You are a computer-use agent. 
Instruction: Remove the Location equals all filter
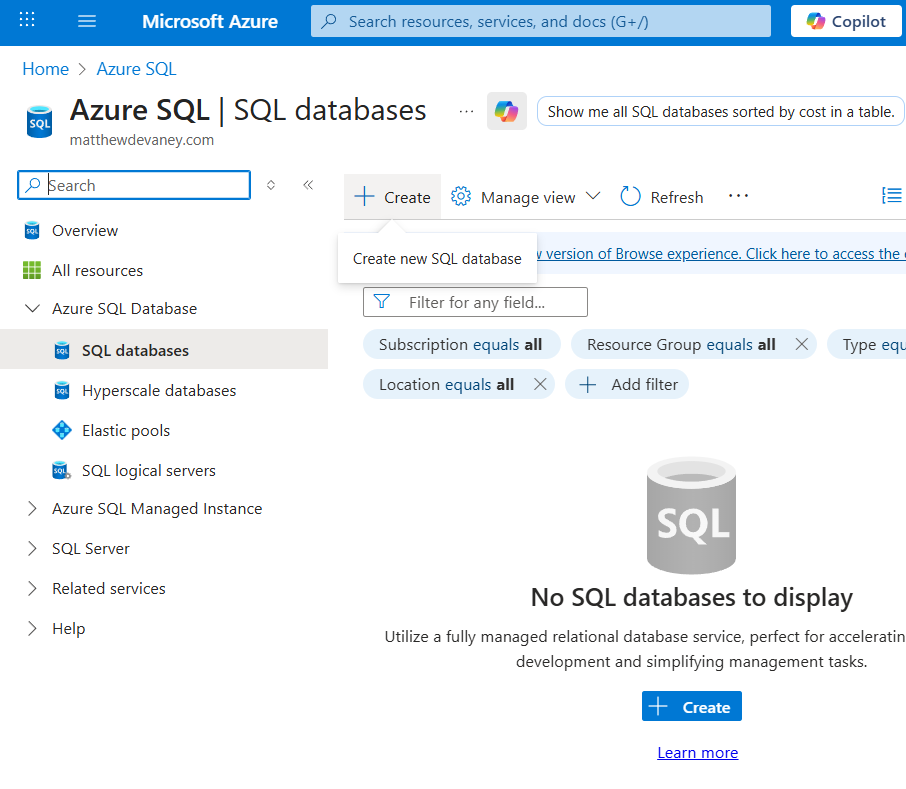540,384
